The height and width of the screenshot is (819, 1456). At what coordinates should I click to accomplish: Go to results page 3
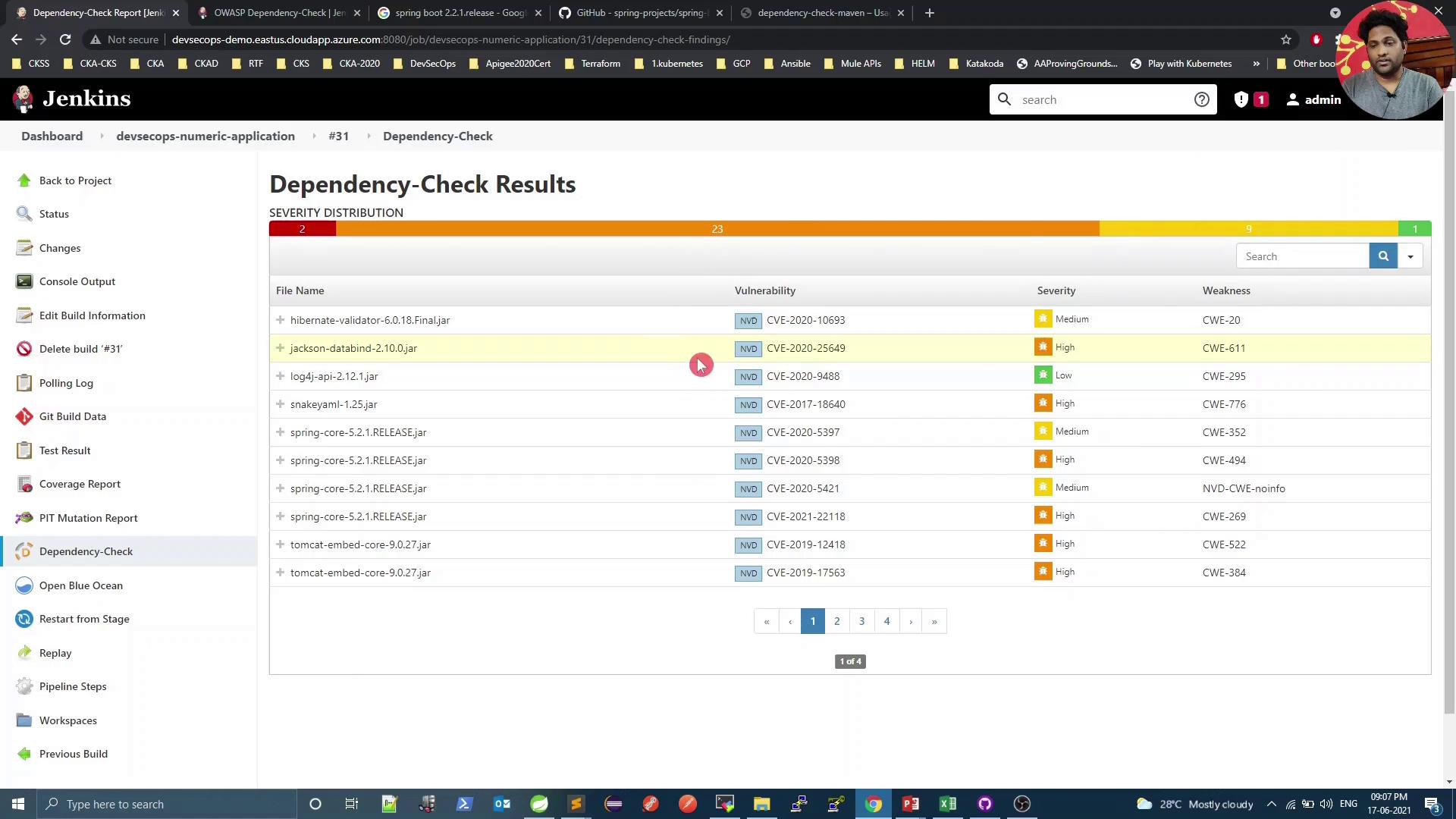pyautogui.click(x=861, y=621)
